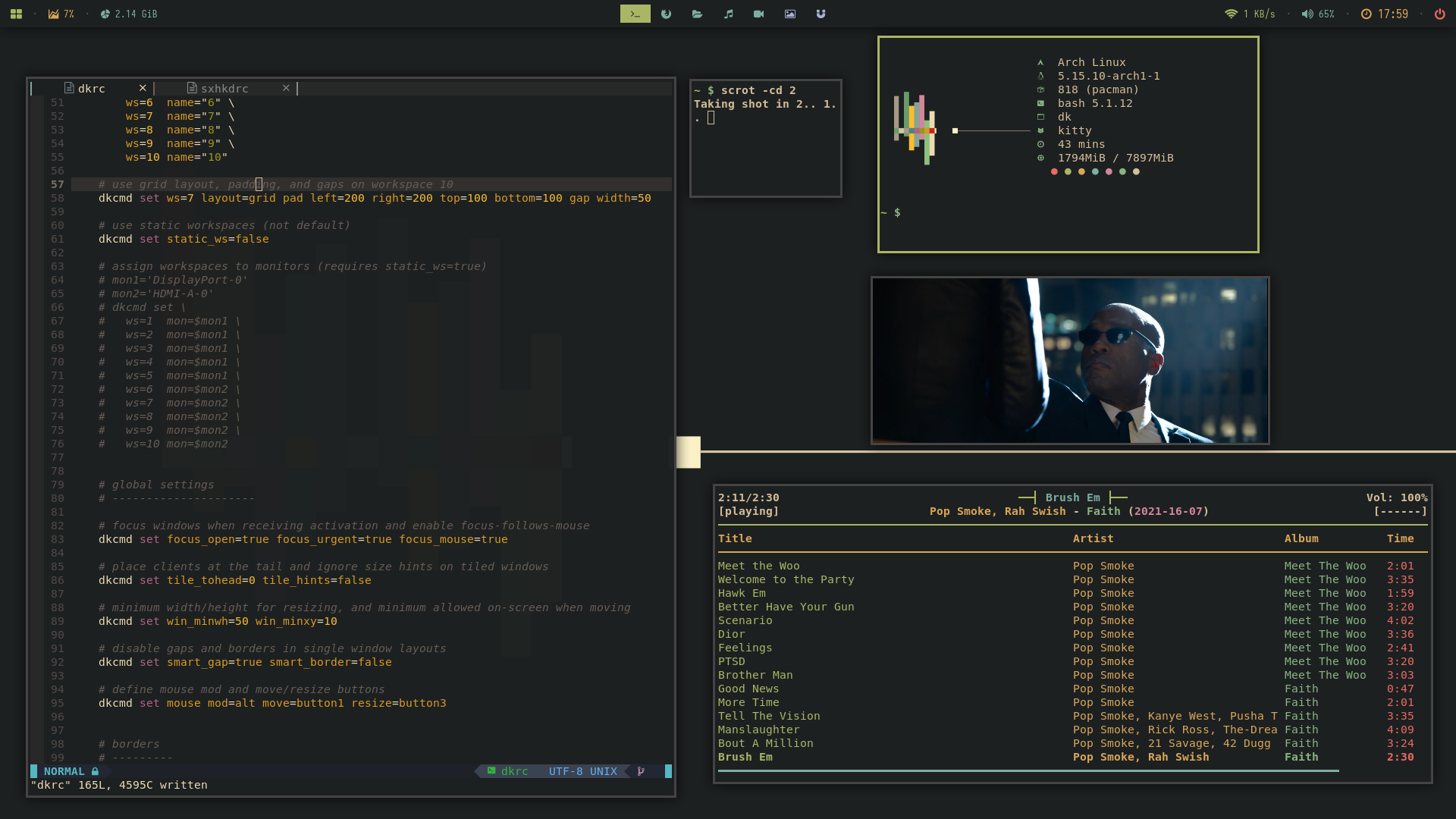Screen dimensions: 1456x819
Task: Click the memory usage icon showing 2.14 GiB
Action: click(x=105, y=14)
